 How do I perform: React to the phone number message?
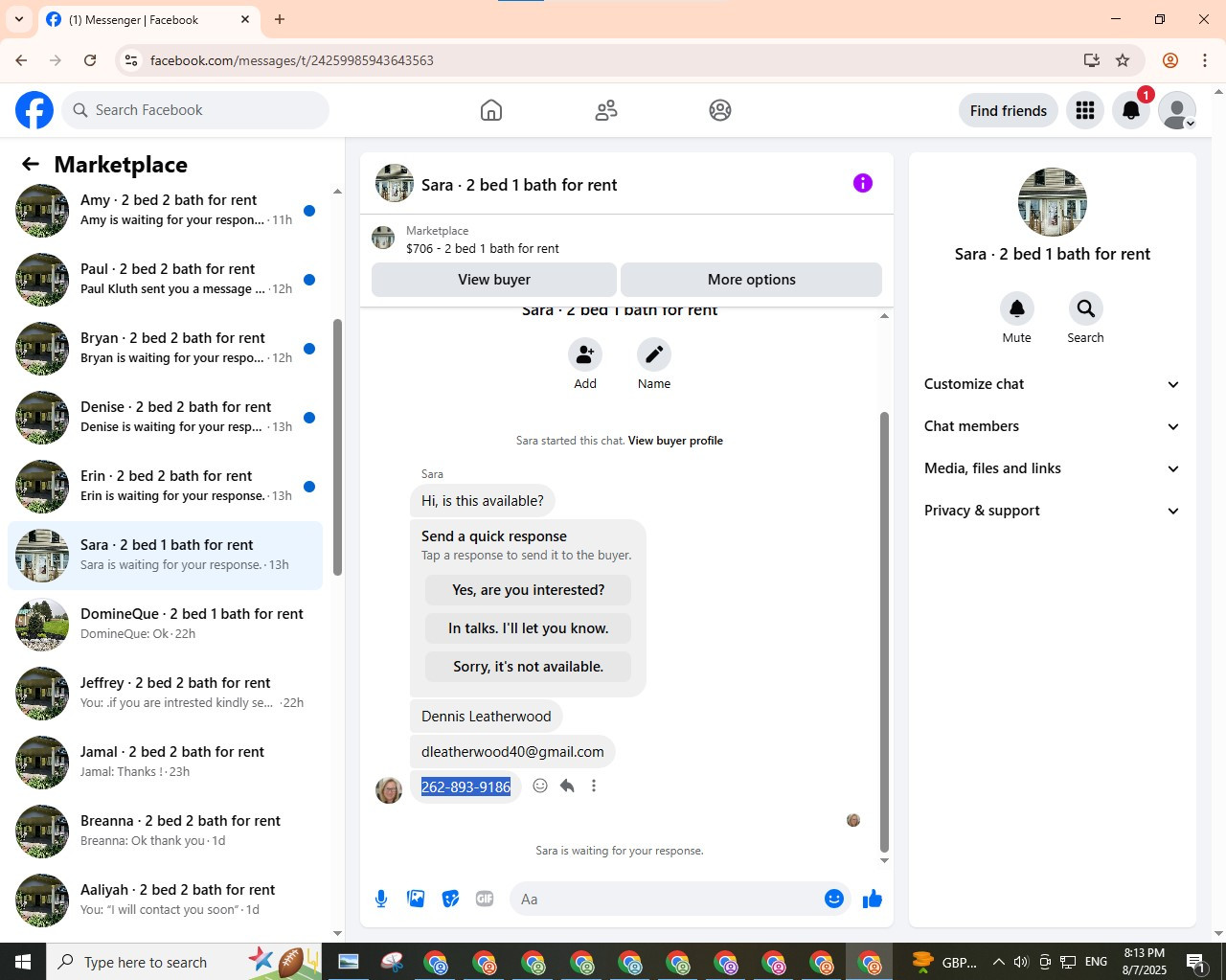540,786
